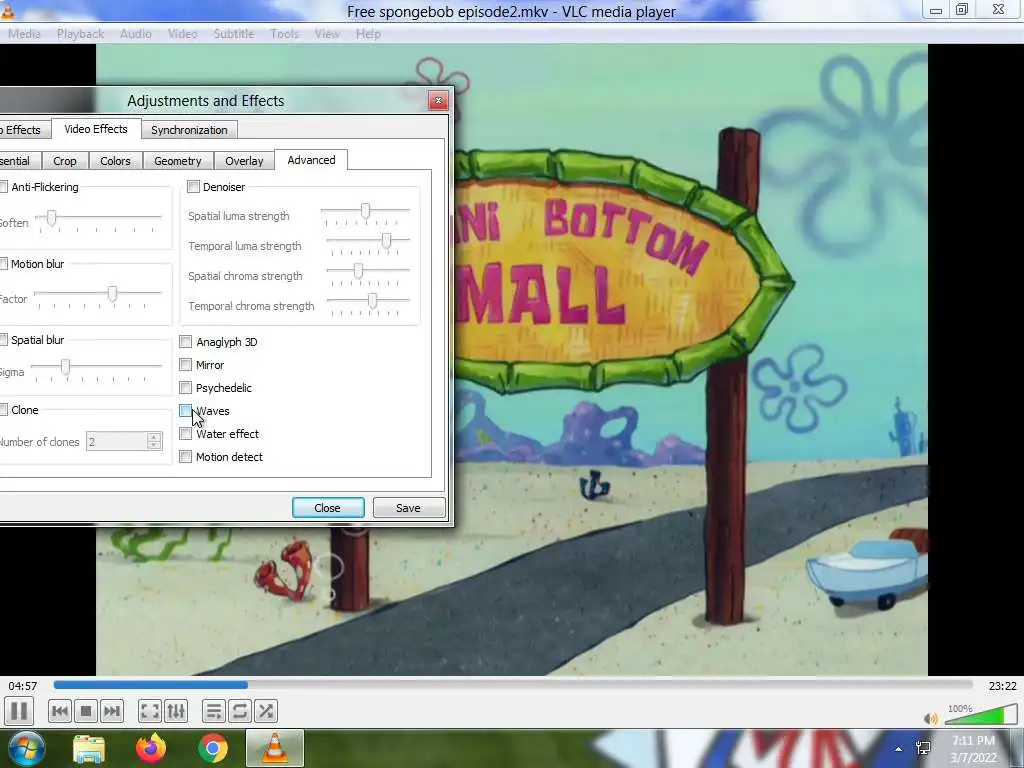The width and height of the screenshot is (1024, 768).
Task: Open extended settings equalizer icon
Action: click(x=176, y=711)
